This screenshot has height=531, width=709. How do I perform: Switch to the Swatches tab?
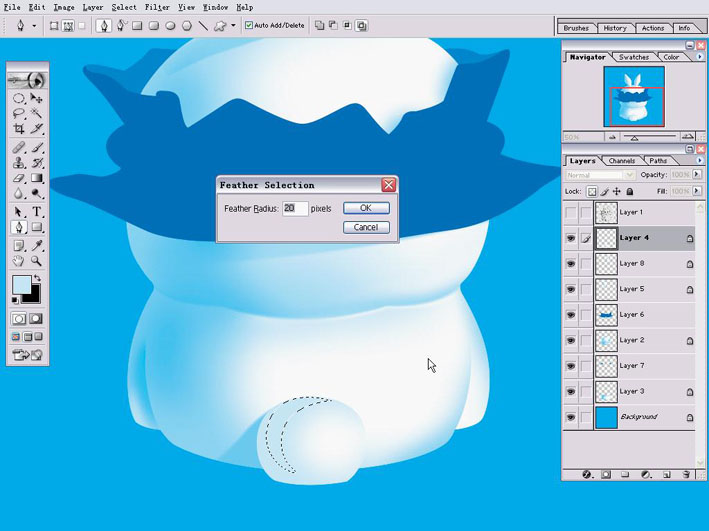(x=634, y=57)
